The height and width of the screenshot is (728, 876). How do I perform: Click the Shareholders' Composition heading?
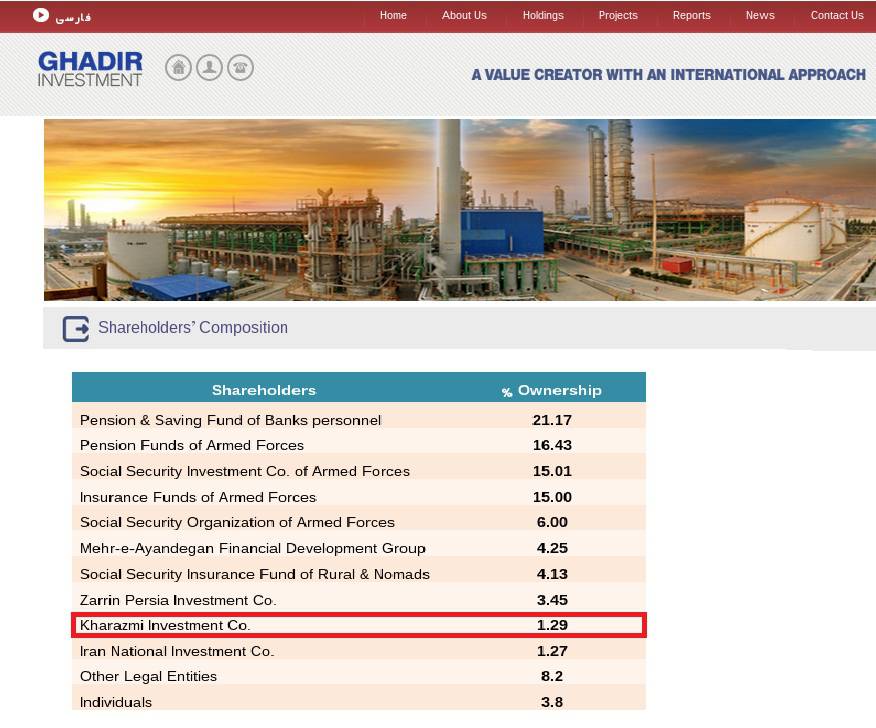pyautogui.click(x=193, y=327)
